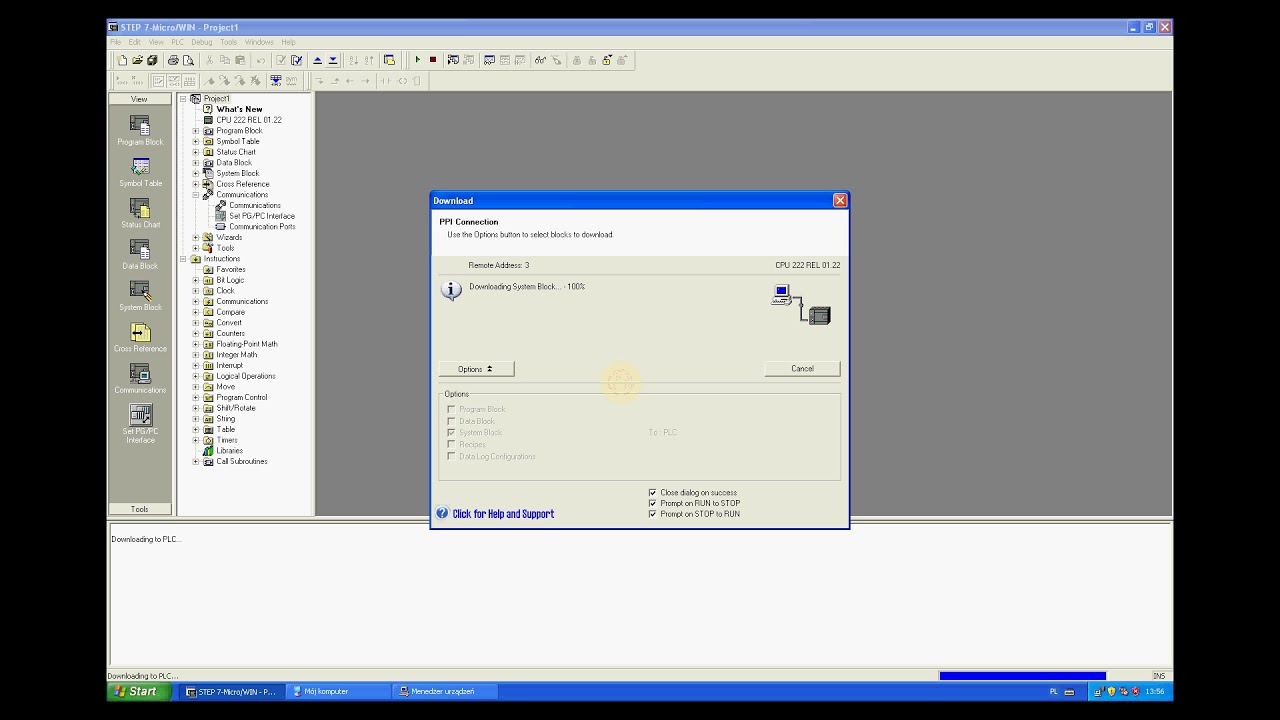This screenshot has width=1280, height=720.
Task: Open the Help menu
Action: pos(288,42)
